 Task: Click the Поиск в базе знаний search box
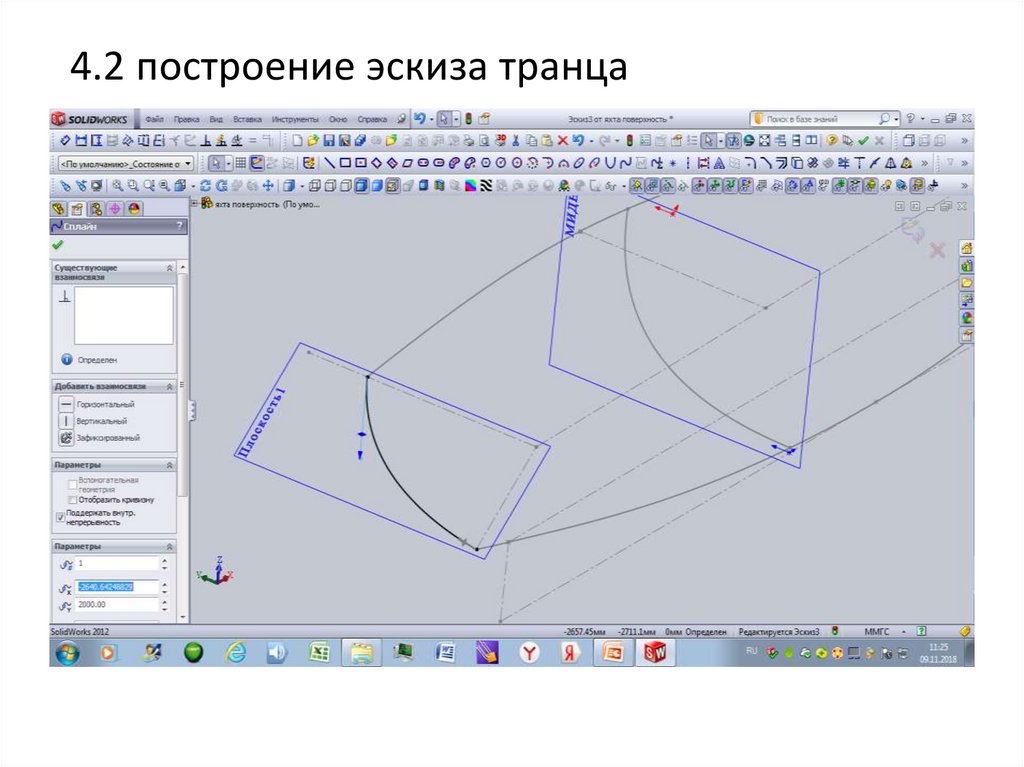tap(813, 119)
